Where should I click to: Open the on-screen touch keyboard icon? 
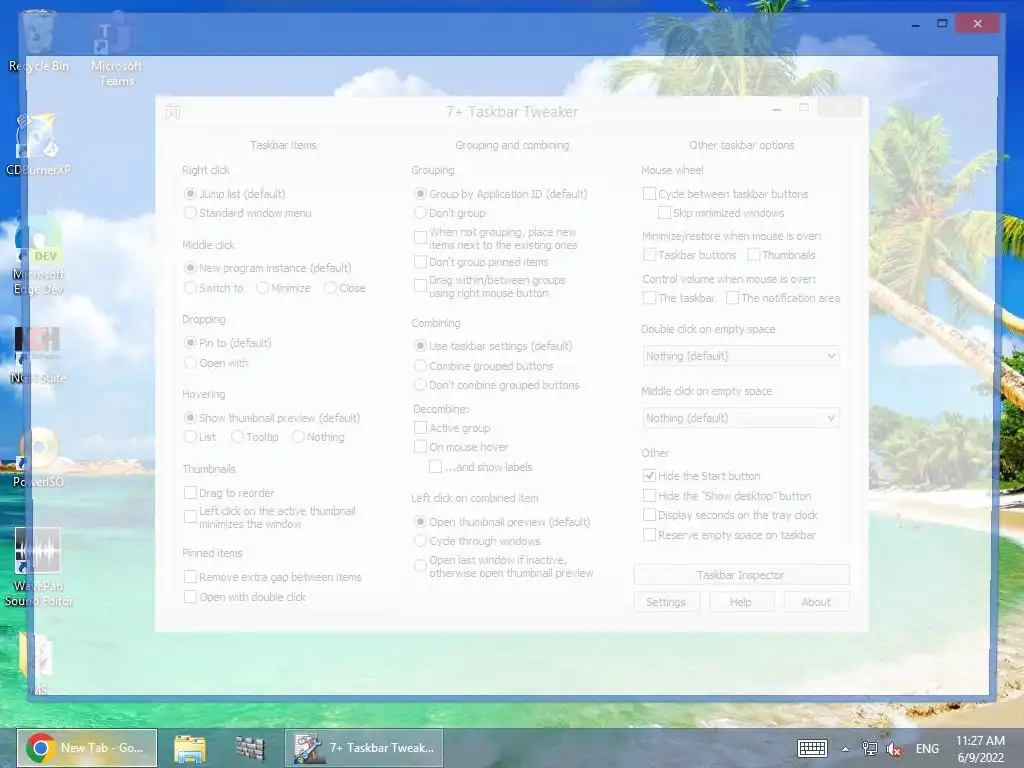tap(812, 748)
